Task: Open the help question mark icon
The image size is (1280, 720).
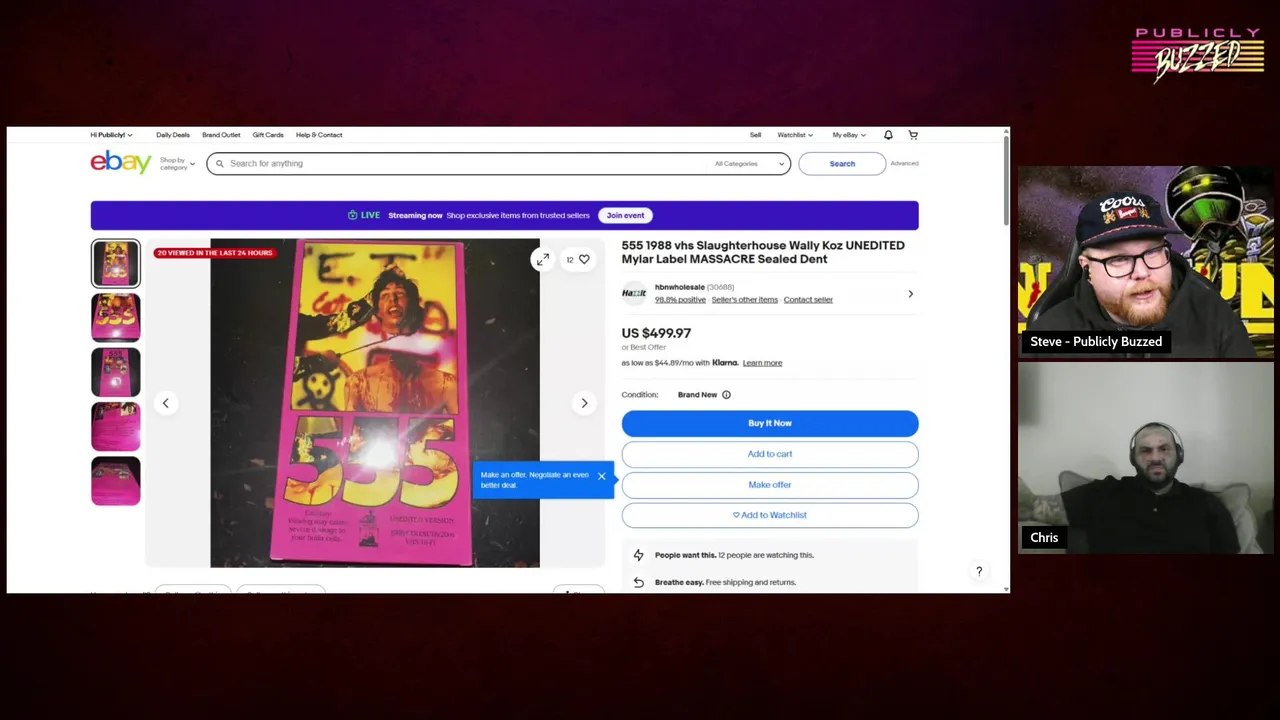Action: click(x=979, y=571)
